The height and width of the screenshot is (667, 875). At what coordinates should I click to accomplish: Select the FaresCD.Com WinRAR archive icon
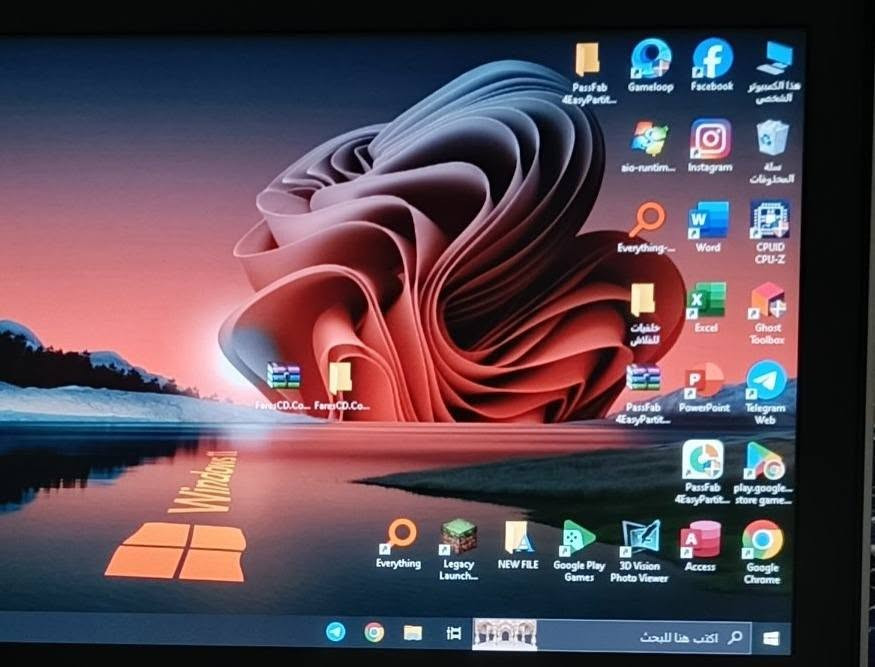[283, 386]
